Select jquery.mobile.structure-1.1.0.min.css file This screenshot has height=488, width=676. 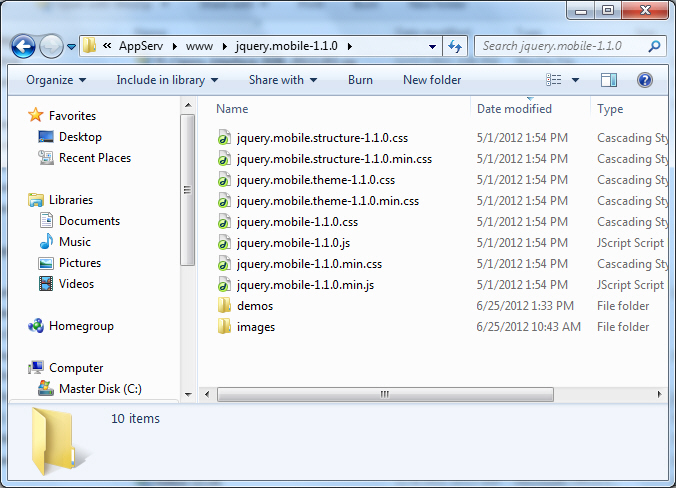334,159
